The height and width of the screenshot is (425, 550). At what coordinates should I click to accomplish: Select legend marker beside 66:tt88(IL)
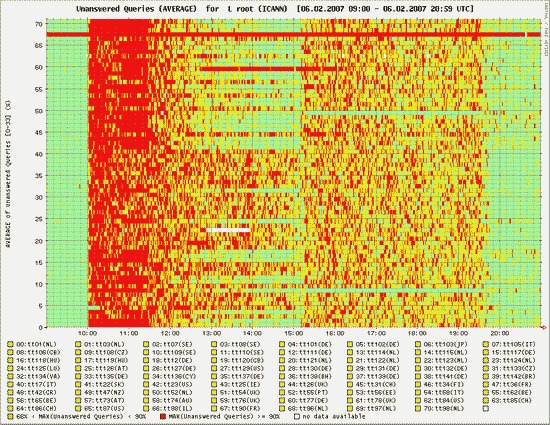point(146,409)
